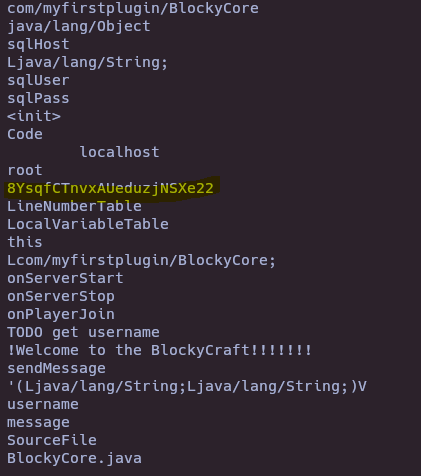The image size is (421, 476).
Task: Click the 'onServerStop' line
Action: 61,296
